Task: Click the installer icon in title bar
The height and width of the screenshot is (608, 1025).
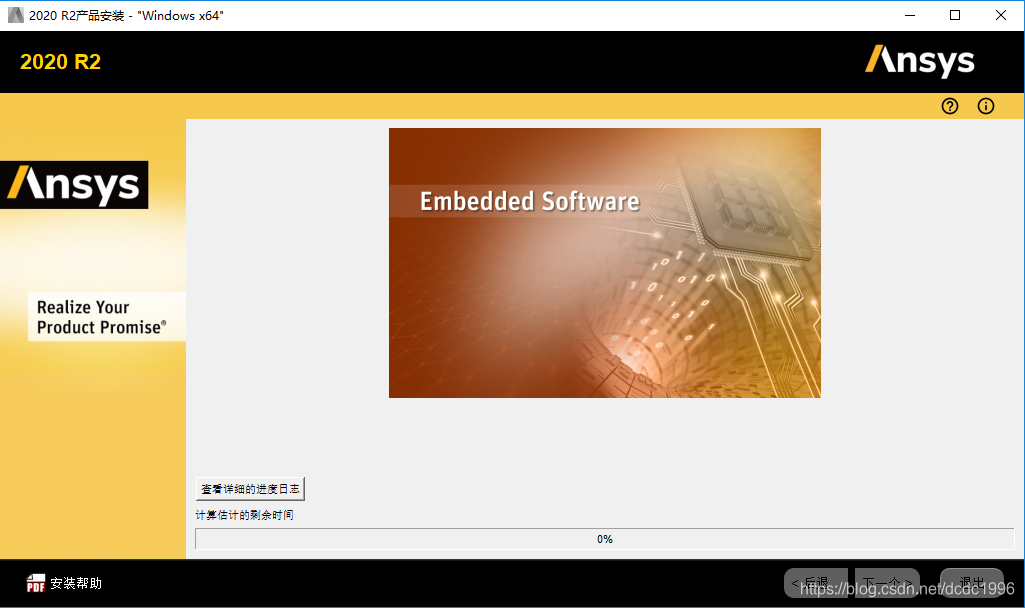Action: pos(15,15)
